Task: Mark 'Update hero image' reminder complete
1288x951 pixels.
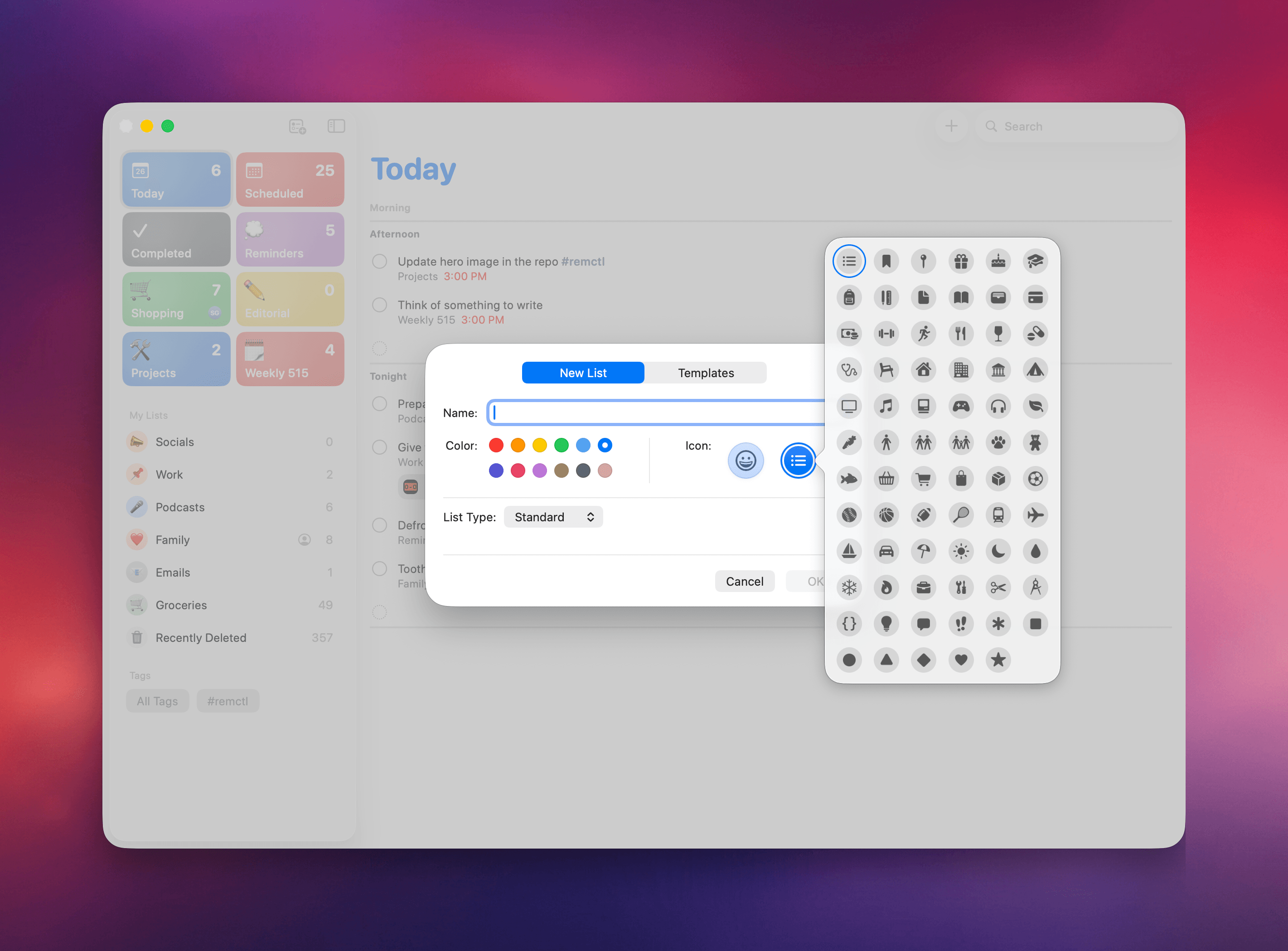Action: pyautogui.click(x=379, y=262)
